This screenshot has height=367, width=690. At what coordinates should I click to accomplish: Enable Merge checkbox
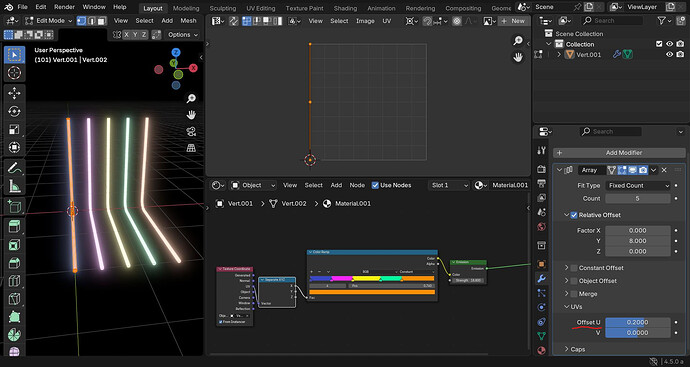(574, 294)
